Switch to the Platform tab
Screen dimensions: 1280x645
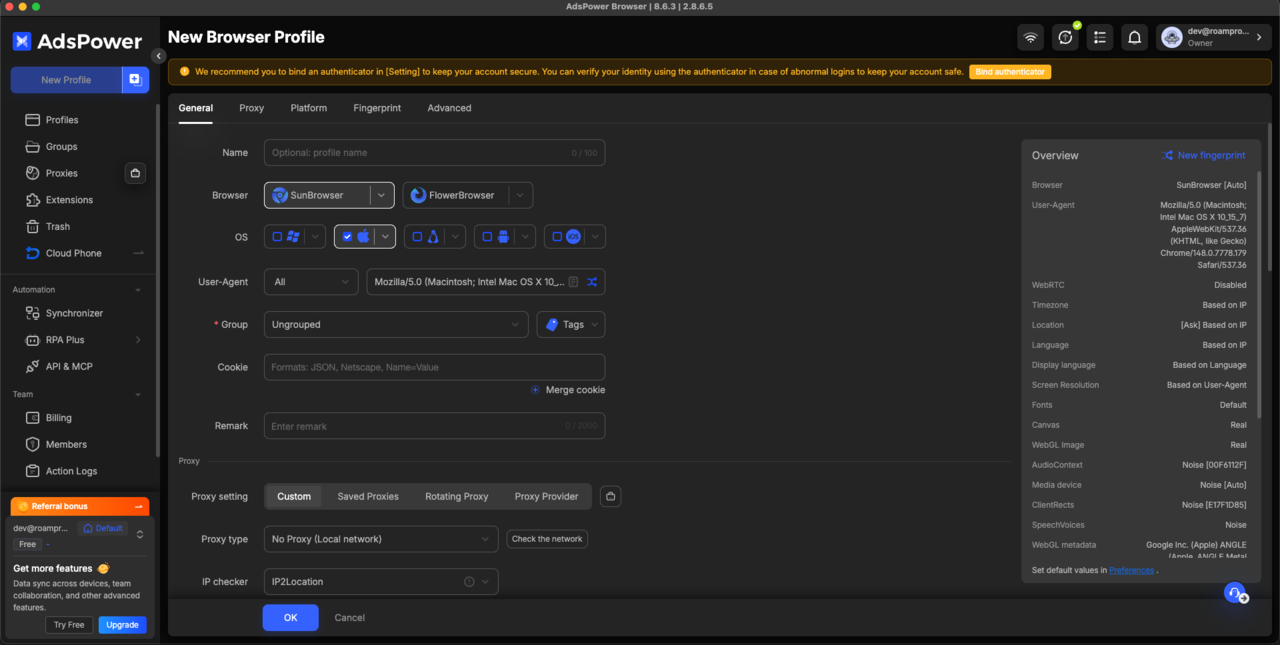pos(309,108)
